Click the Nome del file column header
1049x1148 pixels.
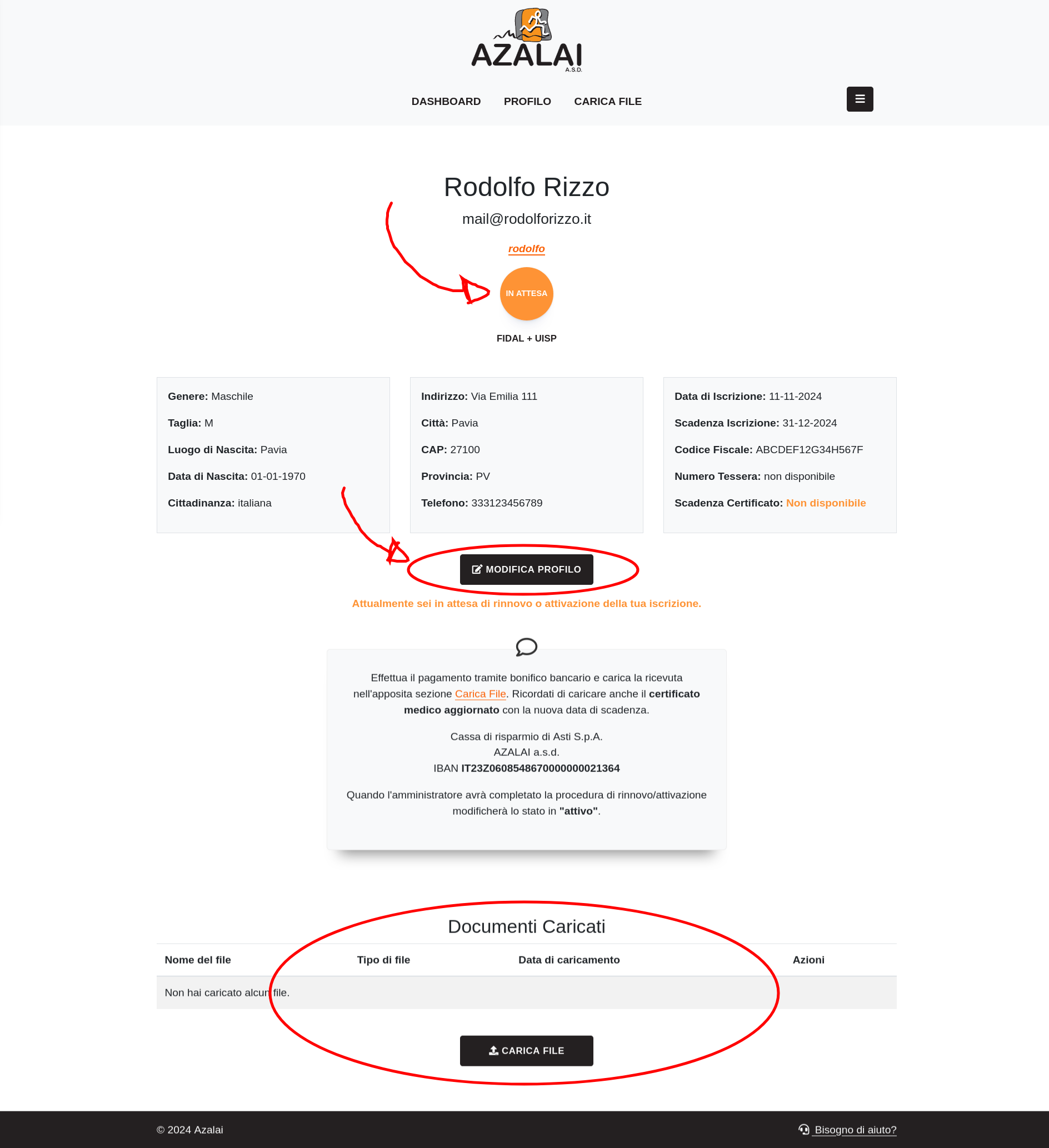[198, 960]
